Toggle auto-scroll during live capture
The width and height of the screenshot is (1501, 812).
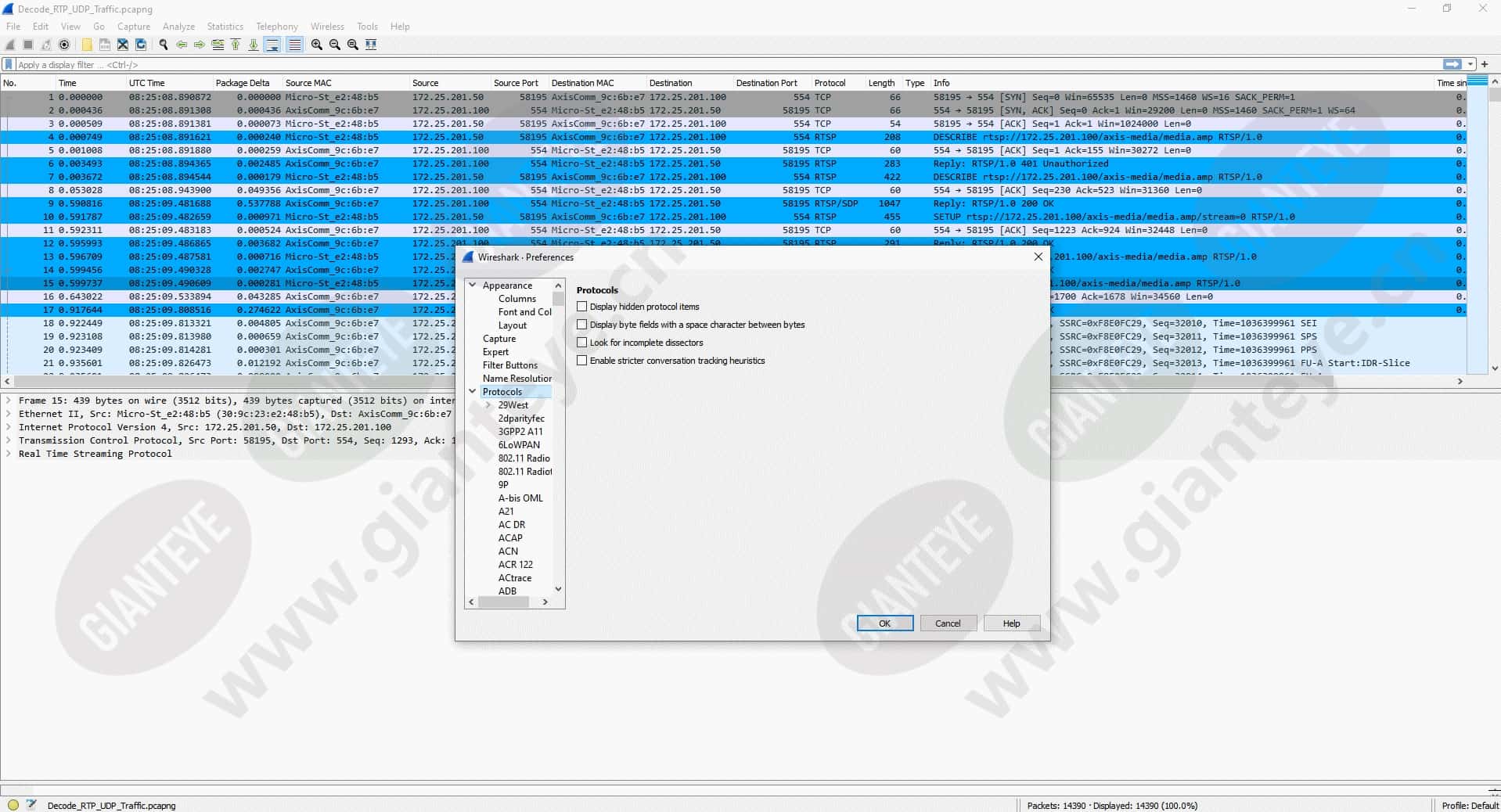272,45
